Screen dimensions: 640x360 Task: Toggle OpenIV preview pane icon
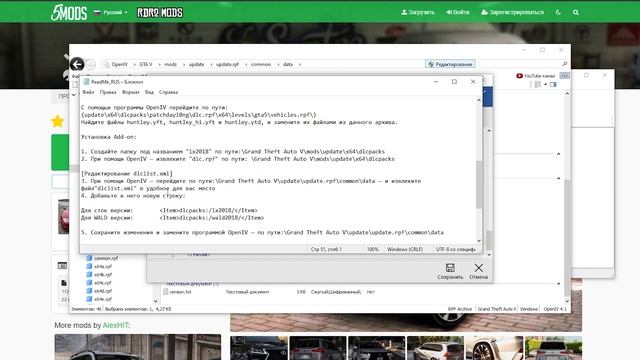click(x=553, y=84)
